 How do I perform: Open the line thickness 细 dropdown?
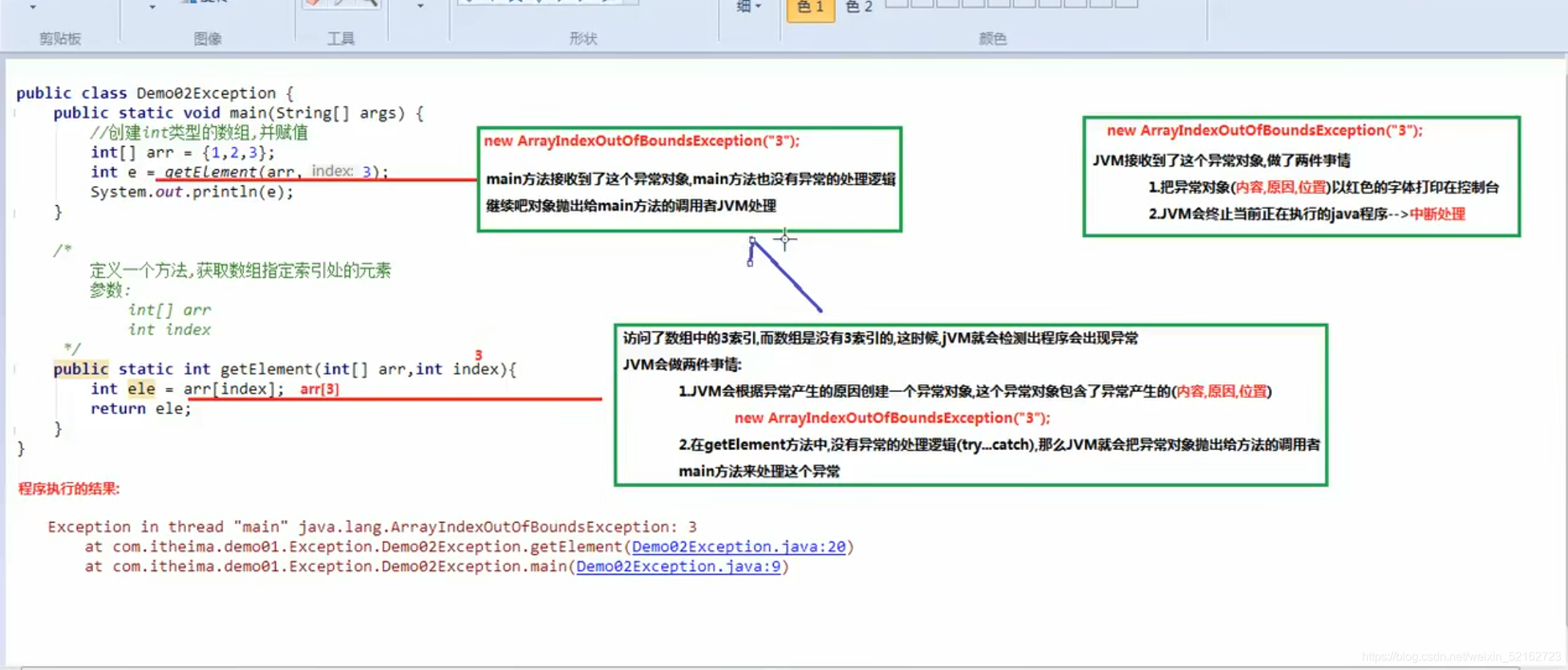pos(749,7)
